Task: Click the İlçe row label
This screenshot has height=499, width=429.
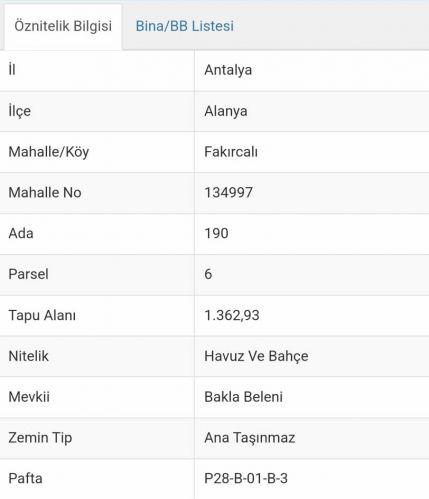Action: pyautogui.click(x=20, y=111)
